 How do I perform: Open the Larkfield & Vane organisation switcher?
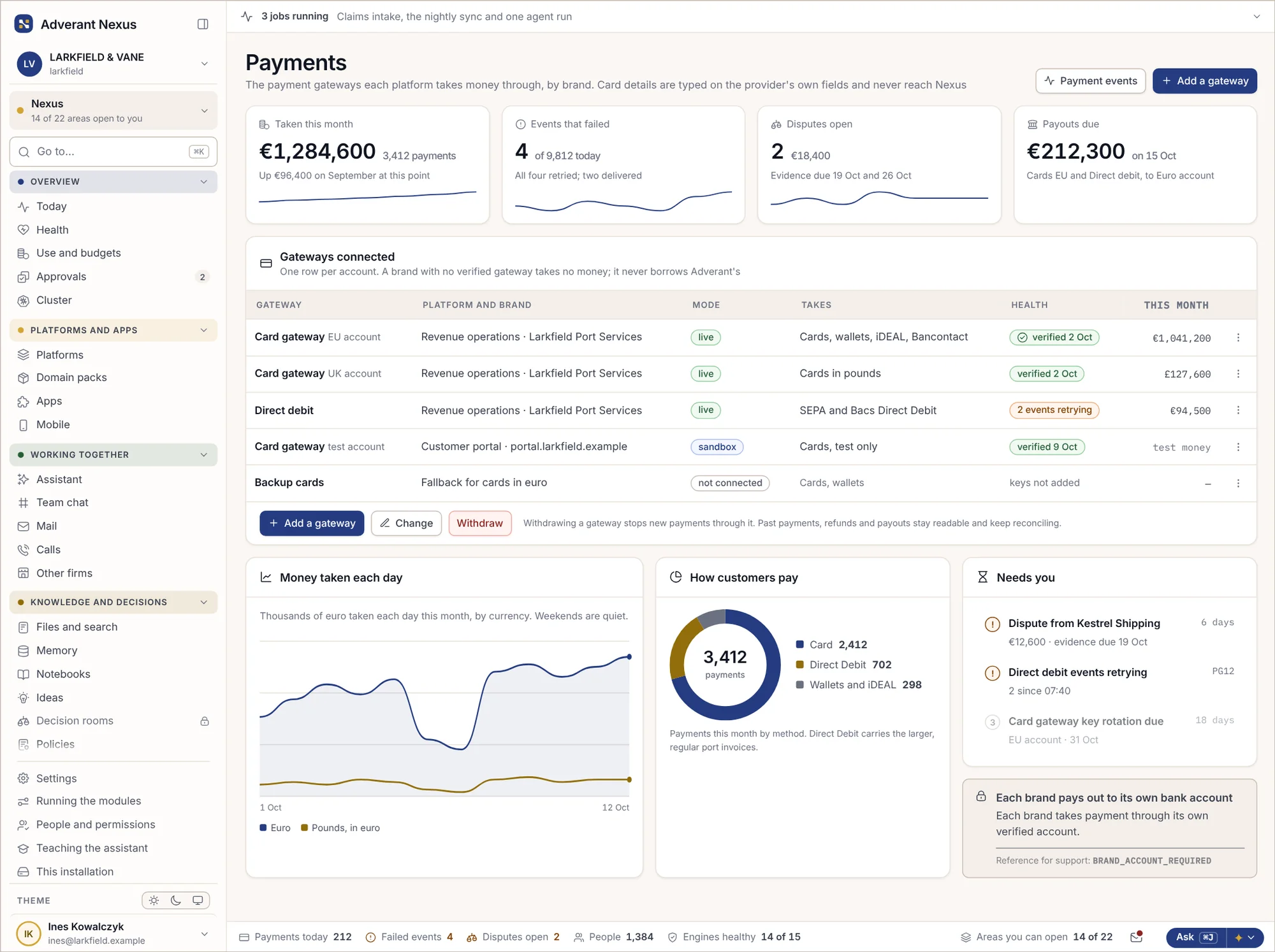pyautogui.click(x=113, y=64)
